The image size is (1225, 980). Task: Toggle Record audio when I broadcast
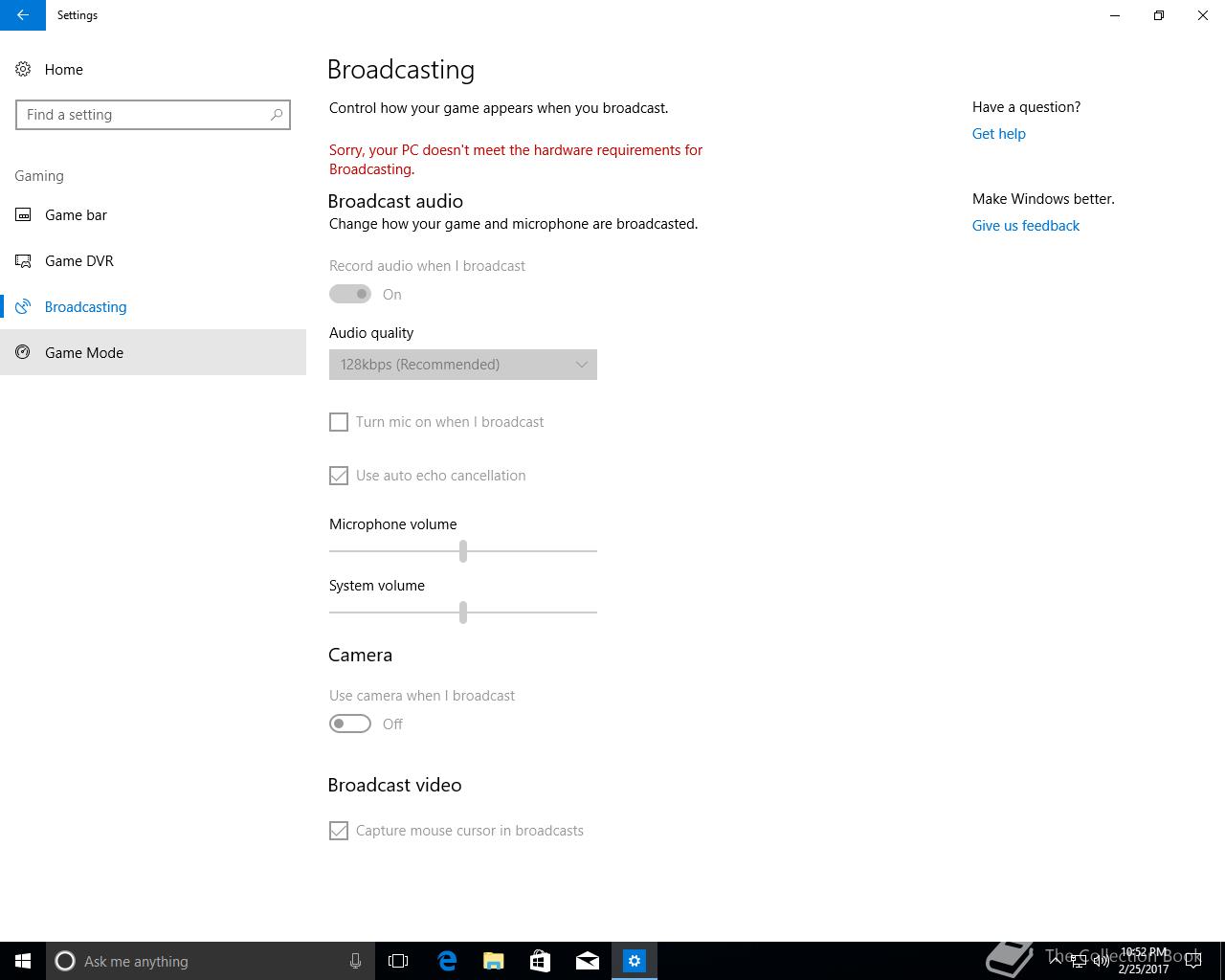pyautogui.click(x=350, y=294)
